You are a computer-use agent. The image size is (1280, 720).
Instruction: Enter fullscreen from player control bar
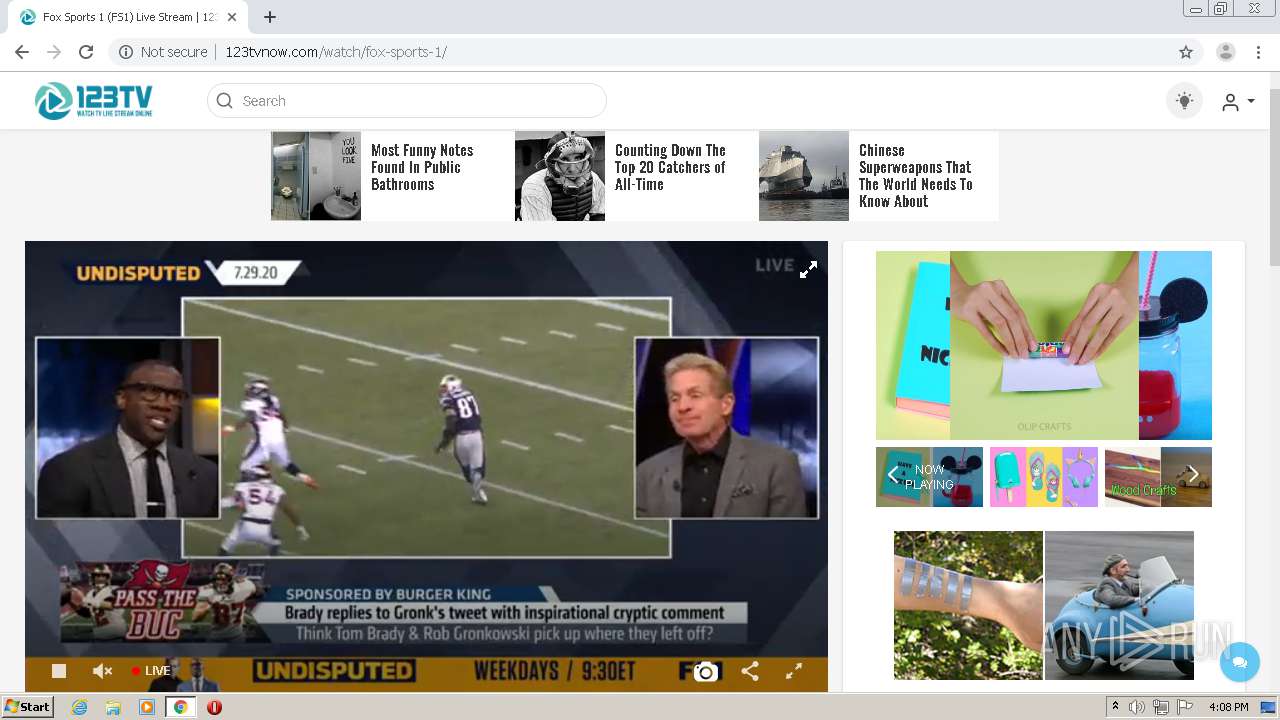coord(794,671)
